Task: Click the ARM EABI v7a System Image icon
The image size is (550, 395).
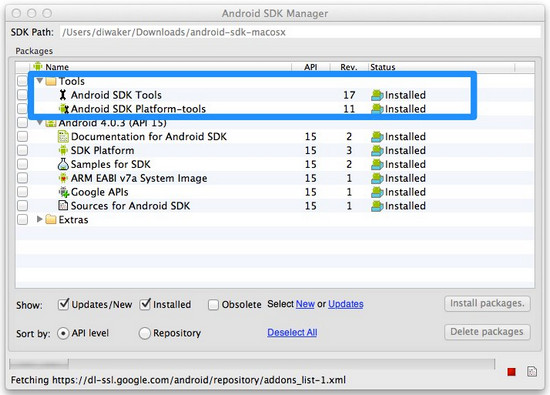Action: pyautogui.click(x=63, y=178)
